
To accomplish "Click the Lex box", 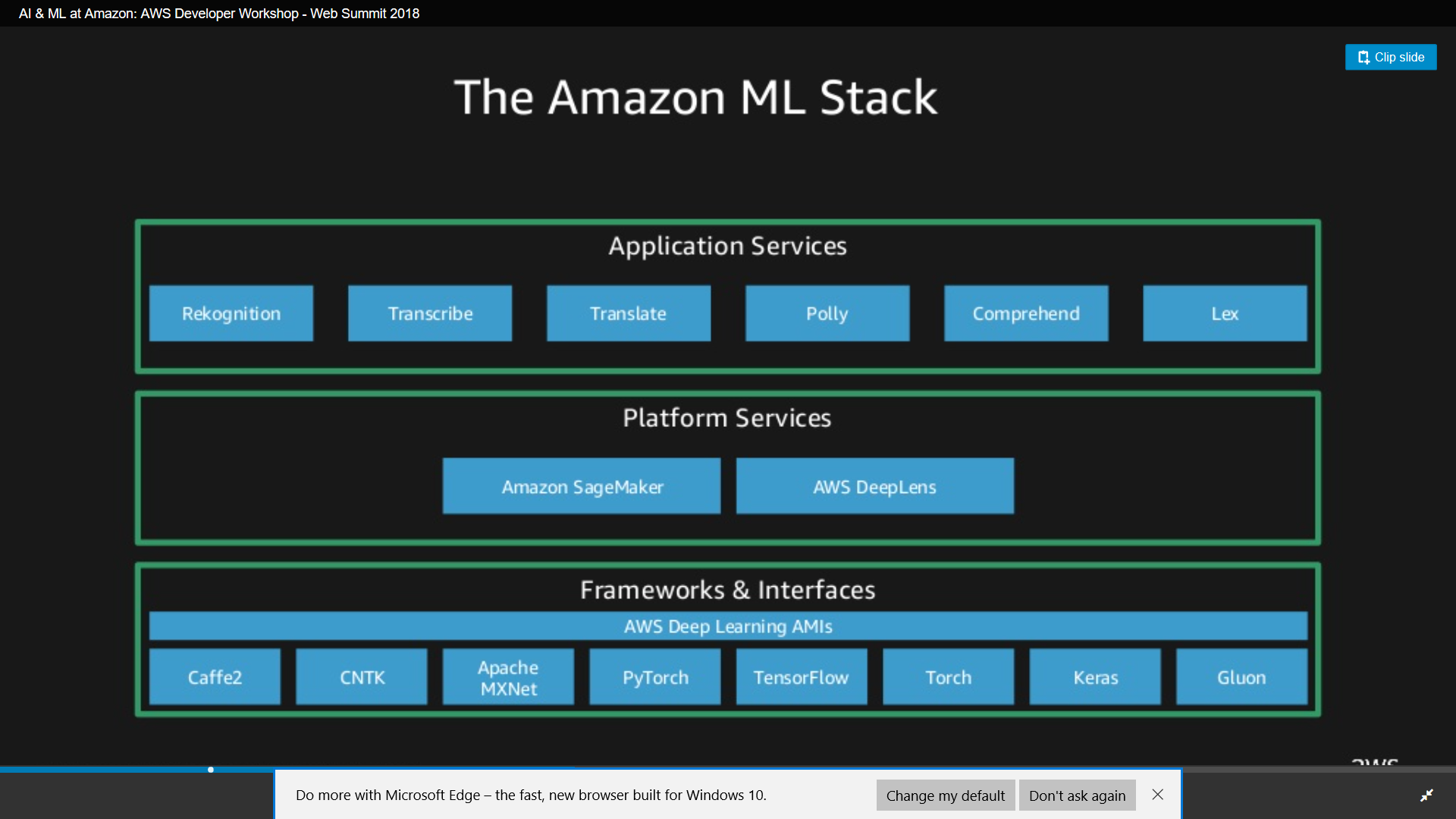I will pyautogui.click(x=1225, y=313).
